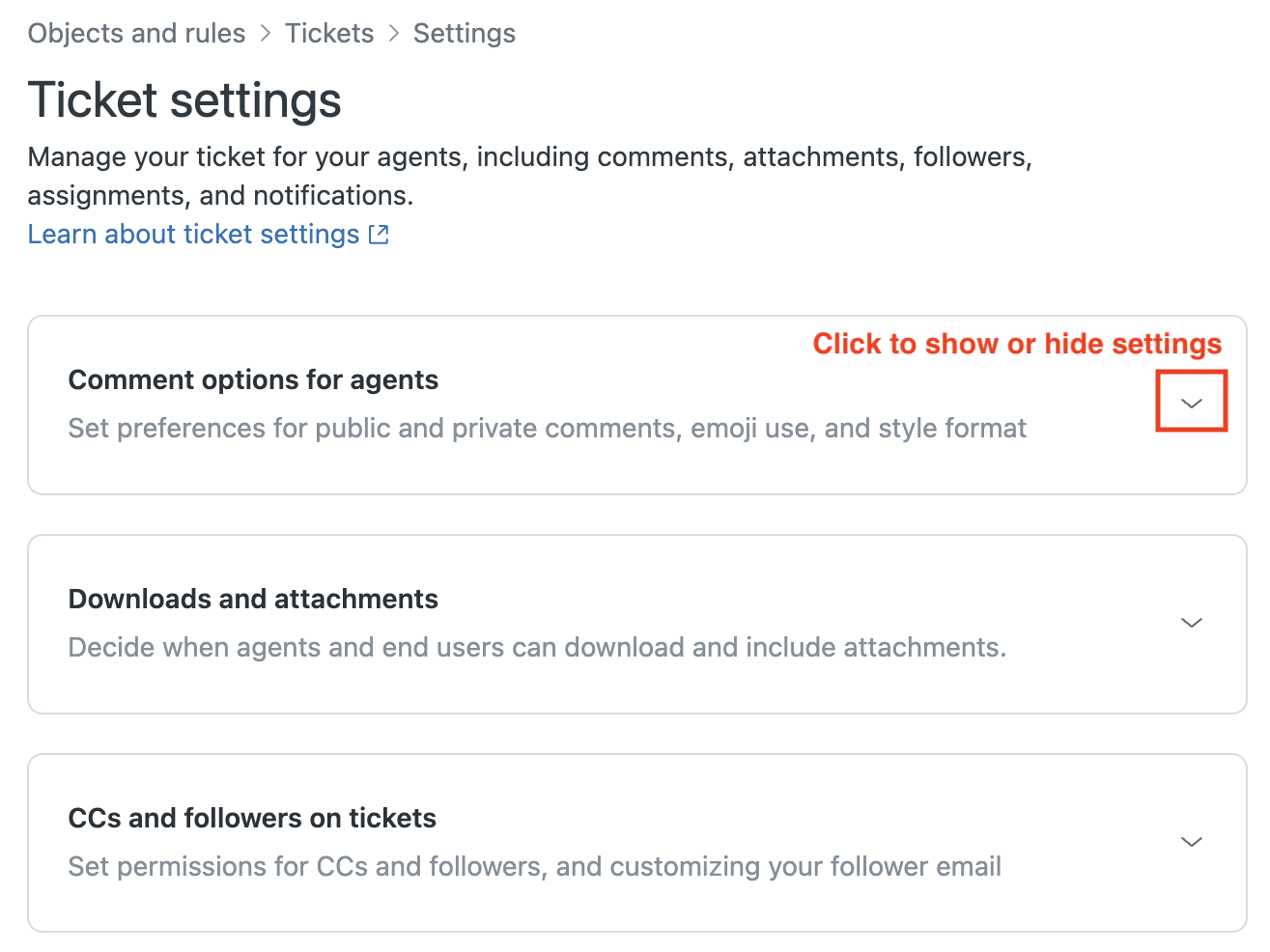The width and height of the screenshot is (1270, 952).
Task: Click the "assignments, and notifications." text line
Action: click(x=220, y=196)
